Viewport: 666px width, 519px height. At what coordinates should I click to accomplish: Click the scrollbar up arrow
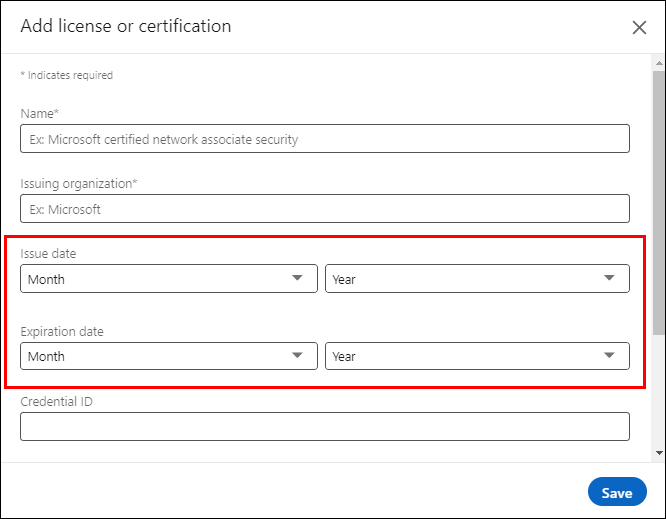pyautogui.click(x=659, y=63)
